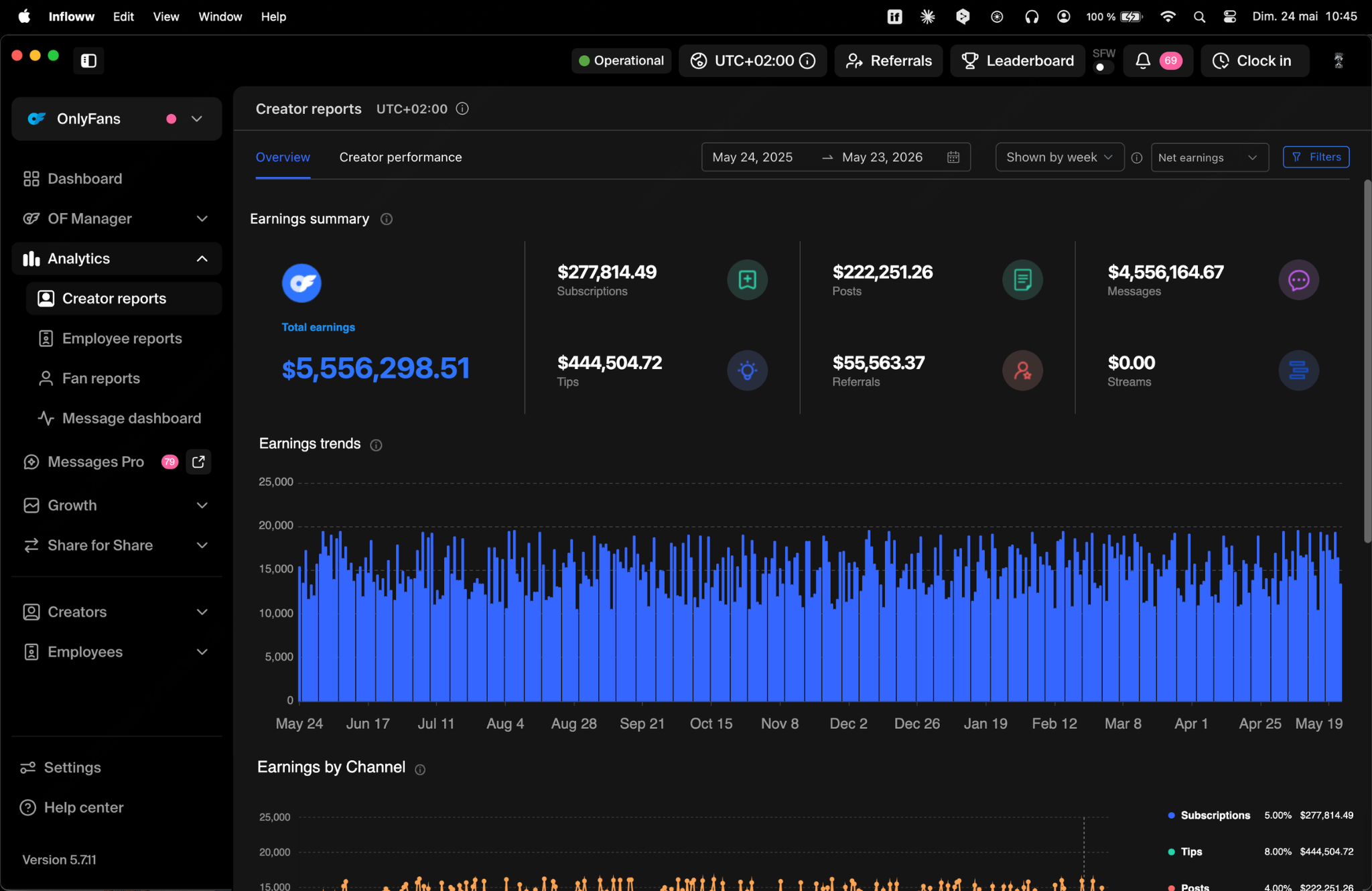Open the Edit menu

(123, 17)
